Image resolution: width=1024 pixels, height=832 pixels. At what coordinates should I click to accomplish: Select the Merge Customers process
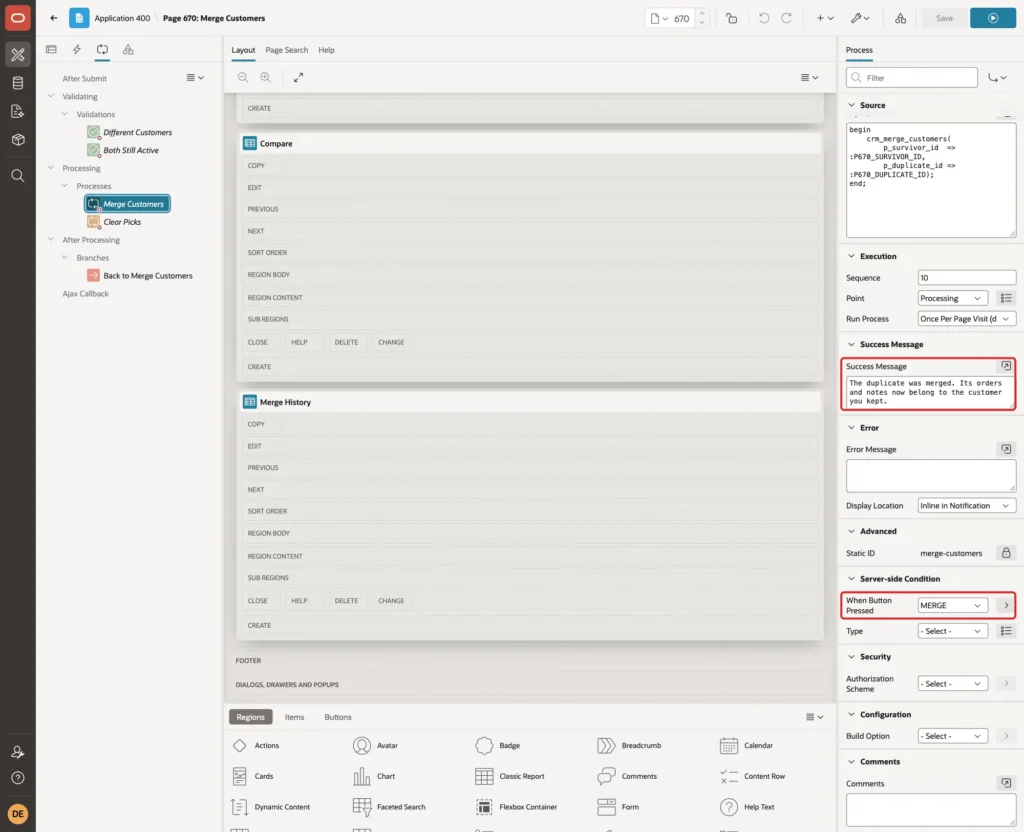[127, 204]
